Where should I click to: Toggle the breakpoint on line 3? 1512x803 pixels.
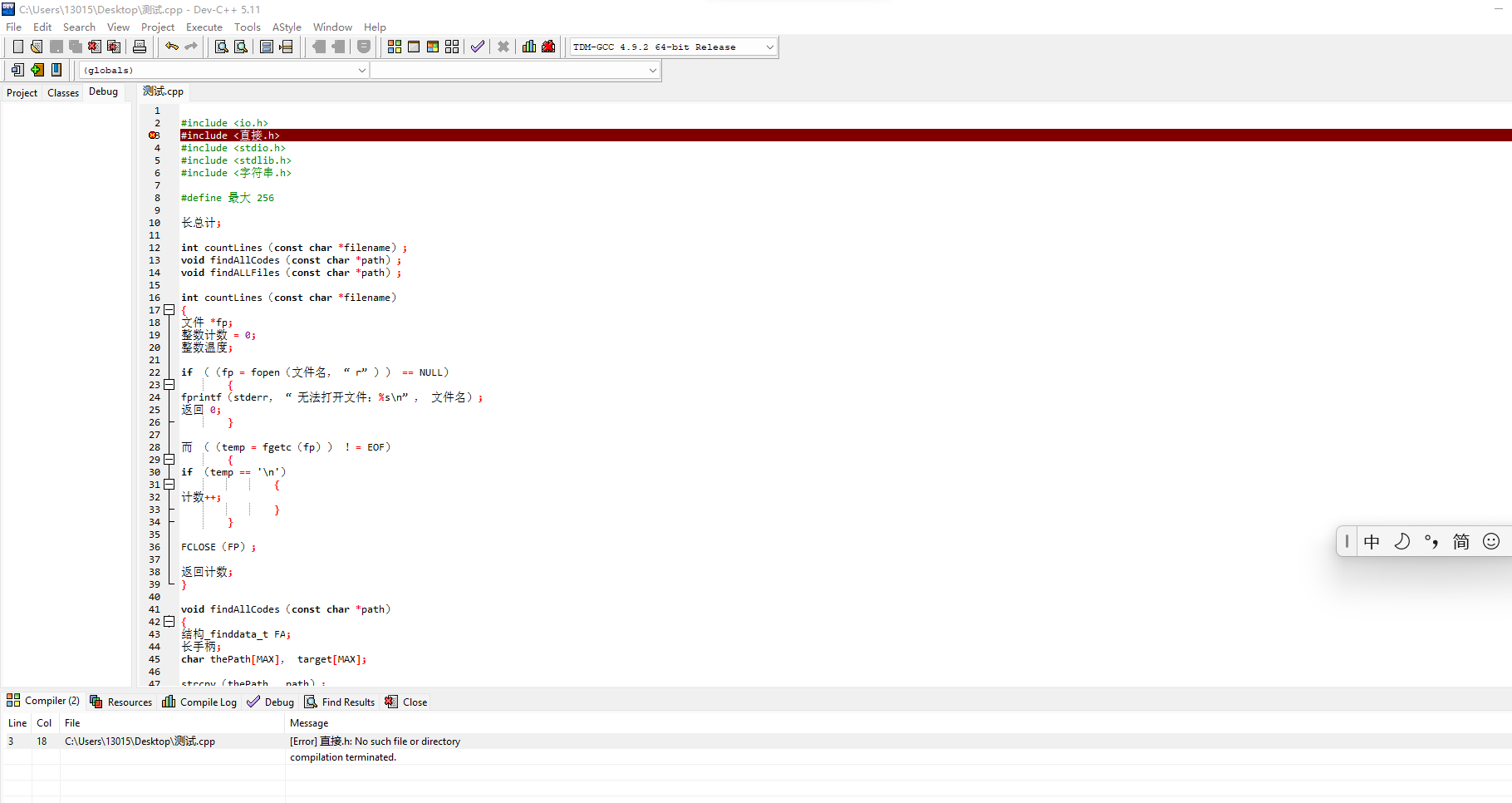pos(154,135)
